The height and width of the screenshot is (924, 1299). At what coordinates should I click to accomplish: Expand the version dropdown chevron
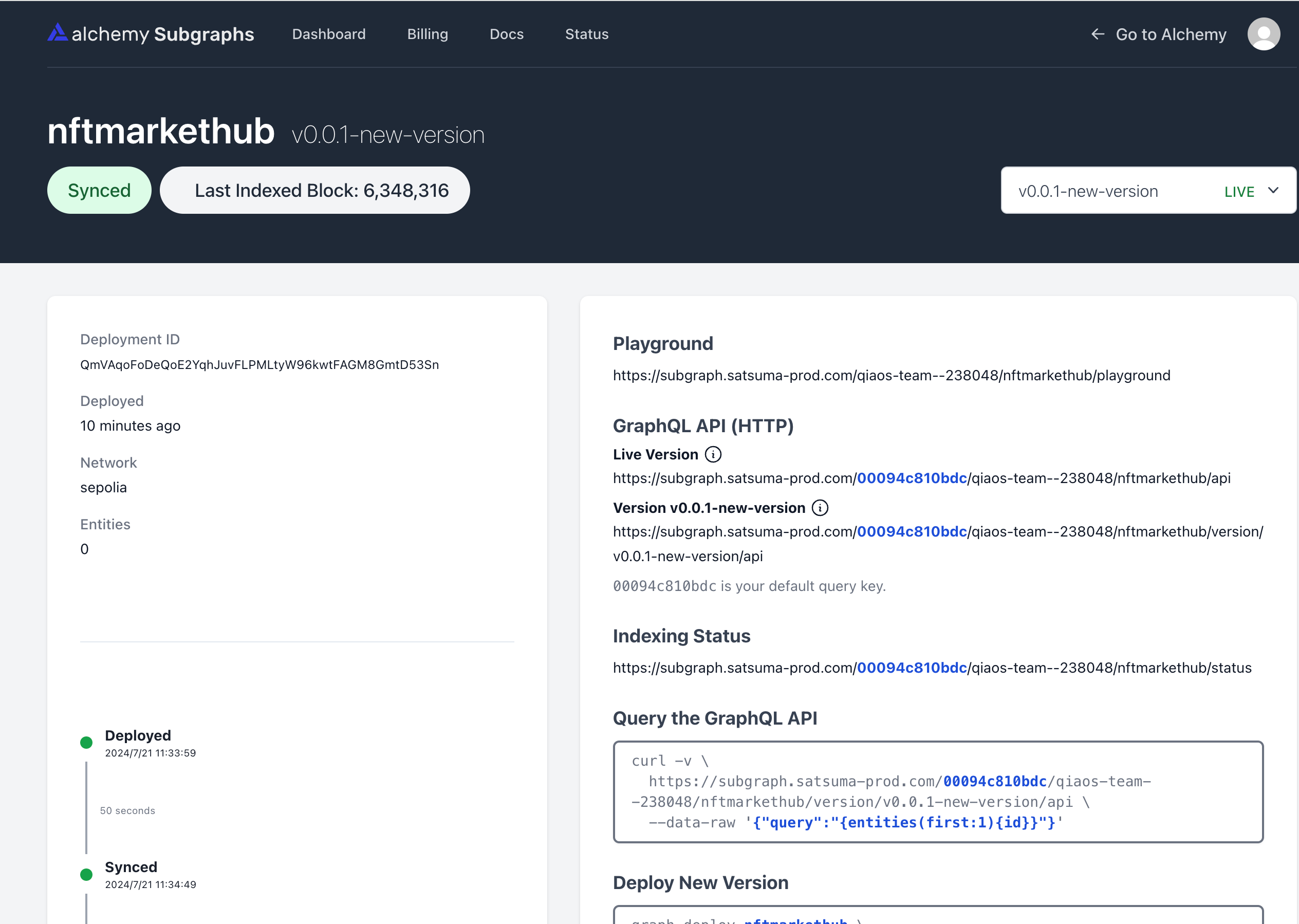point(1273,191)
